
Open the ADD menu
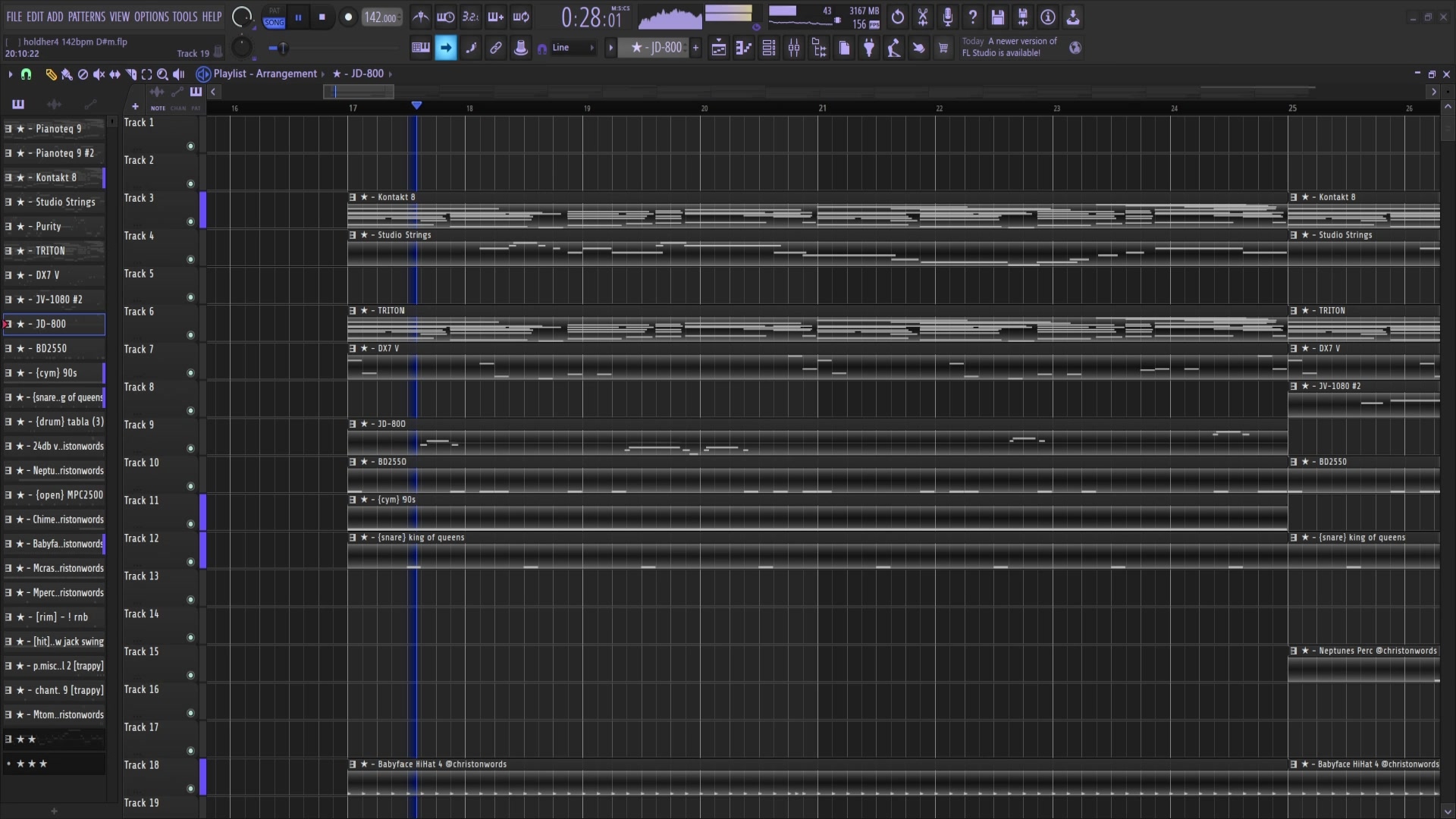[55, 17]
